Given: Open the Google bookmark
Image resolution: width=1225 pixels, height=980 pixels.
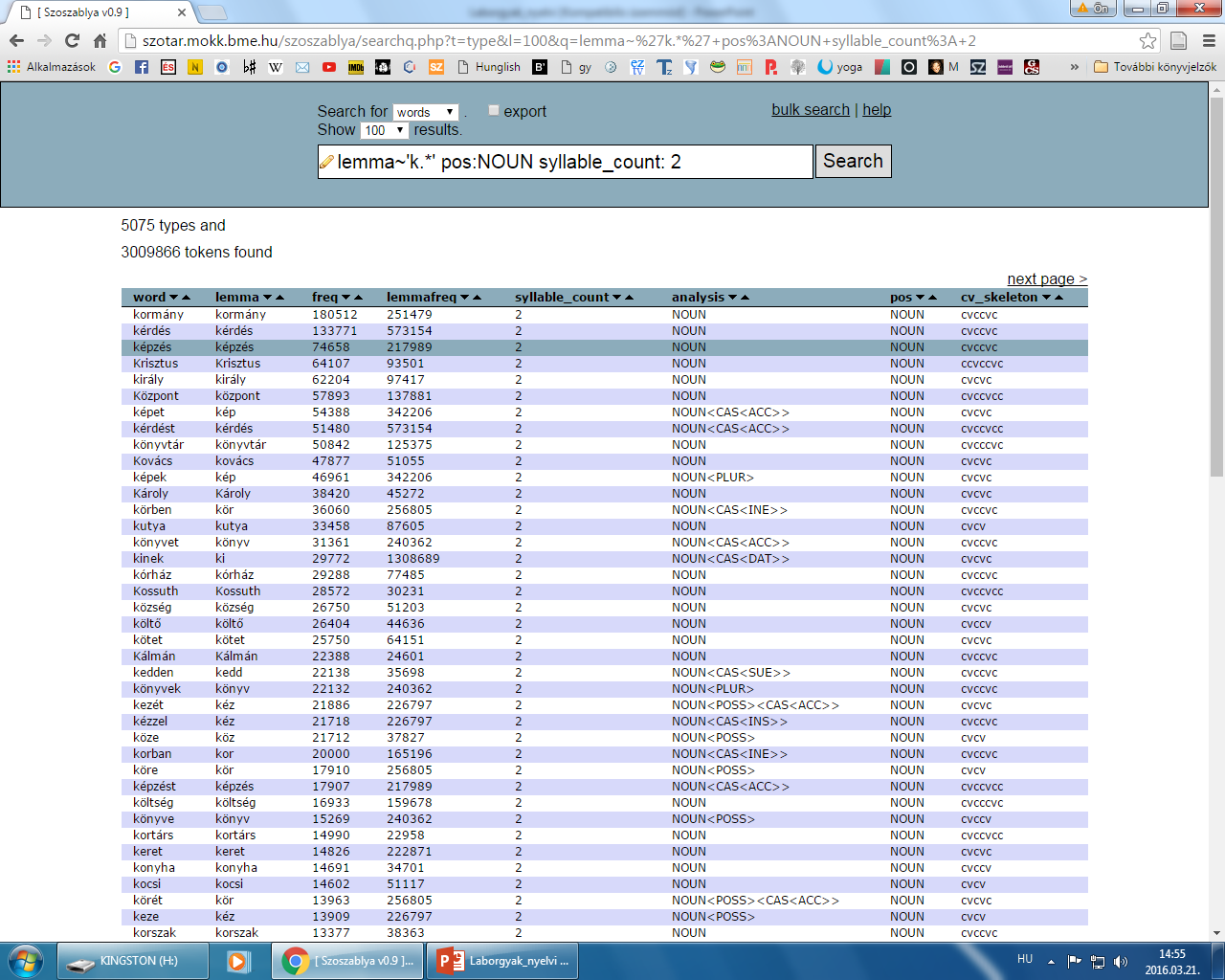Looking at the screenshot, I should click(115, 67).
